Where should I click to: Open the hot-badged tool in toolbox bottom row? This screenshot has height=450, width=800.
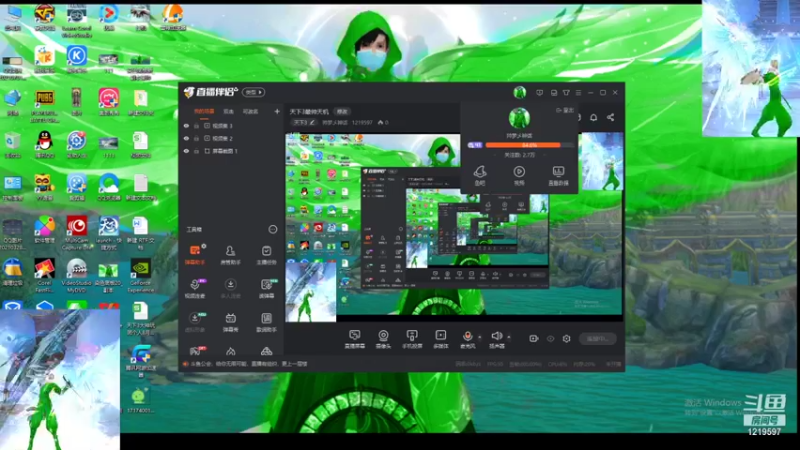click(195, 351)
